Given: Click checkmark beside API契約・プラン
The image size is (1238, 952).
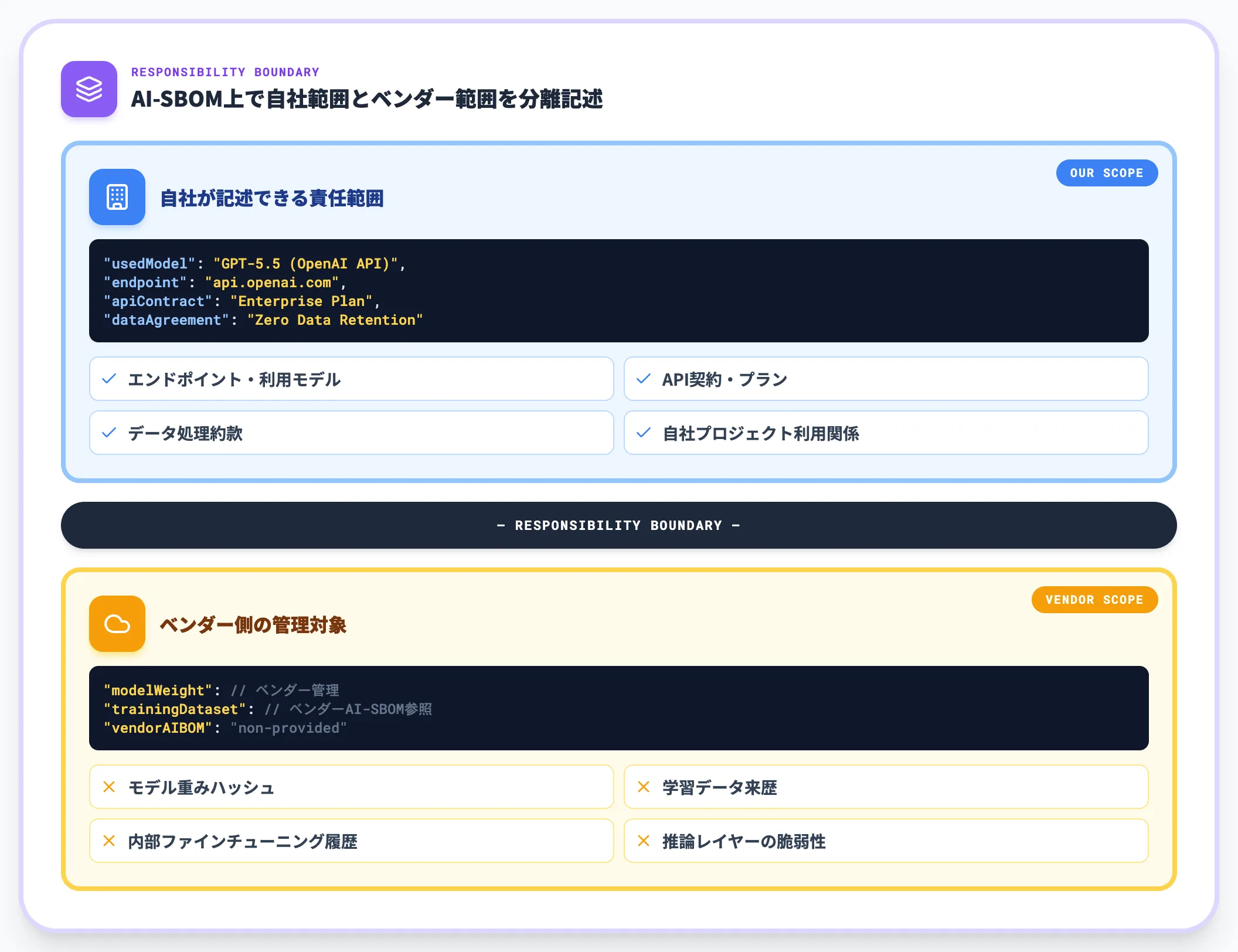Looking at the screenshot, I should [x=644, y=379].
